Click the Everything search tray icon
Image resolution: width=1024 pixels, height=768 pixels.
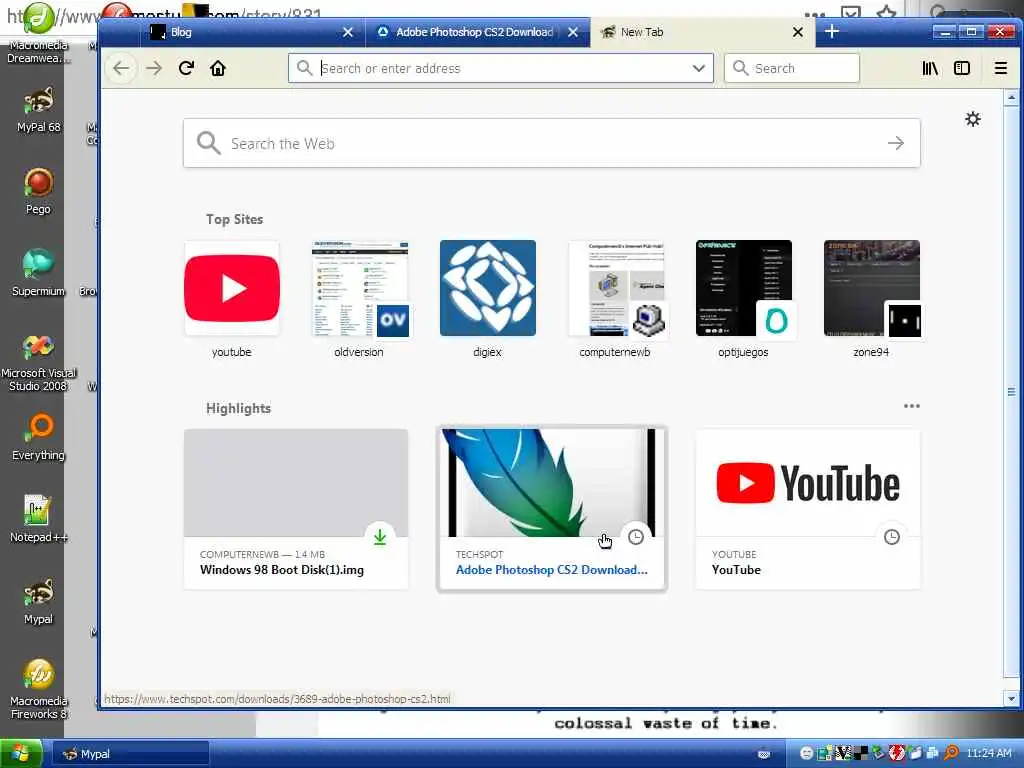pyautogui.click(x=952, y=753)
